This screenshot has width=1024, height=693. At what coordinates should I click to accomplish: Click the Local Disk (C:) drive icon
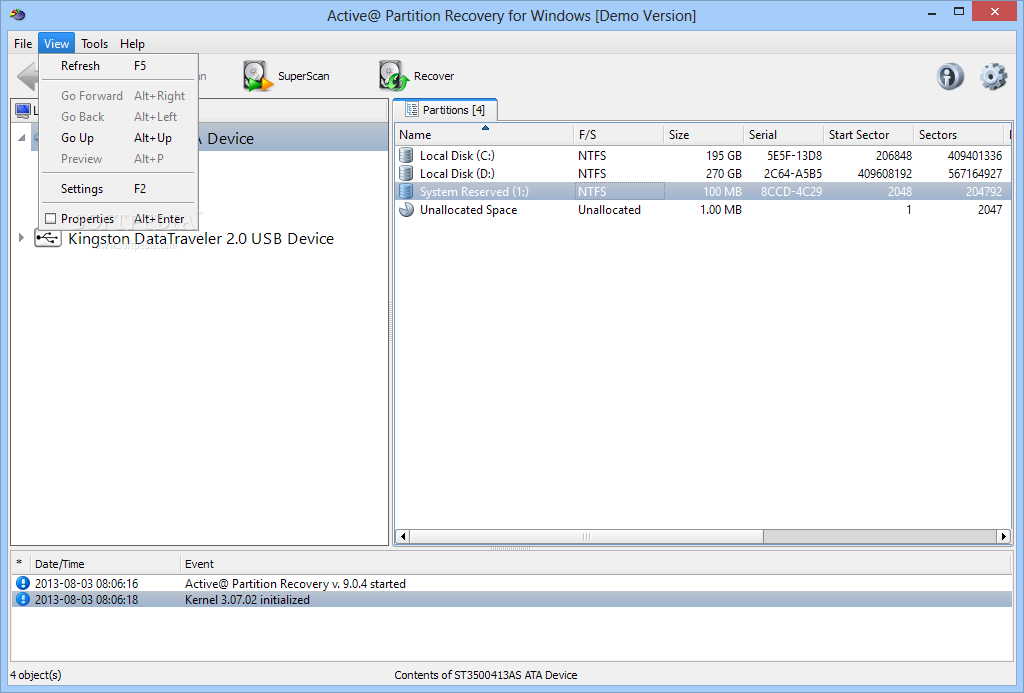click(406, 155)
